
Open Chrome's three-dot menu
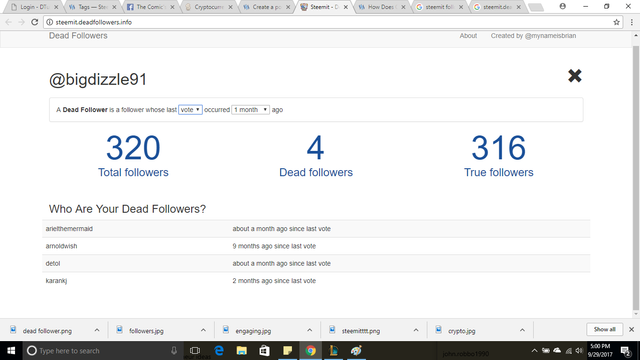[631, 22]
